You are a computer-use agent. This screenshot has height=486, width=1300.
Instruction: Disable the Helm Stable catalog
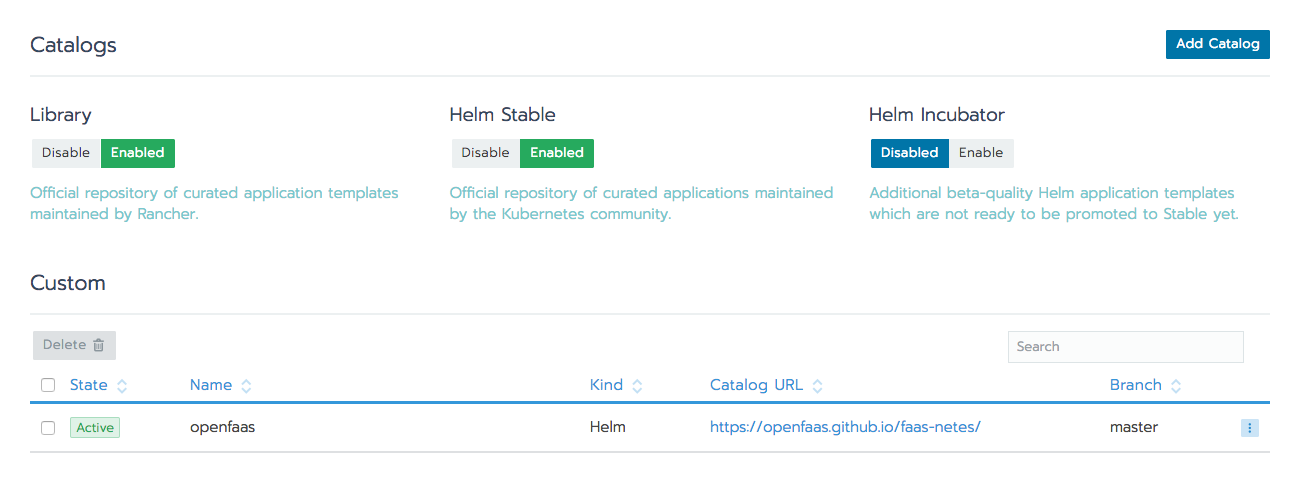pyautogui.click(x=485, y=153)
